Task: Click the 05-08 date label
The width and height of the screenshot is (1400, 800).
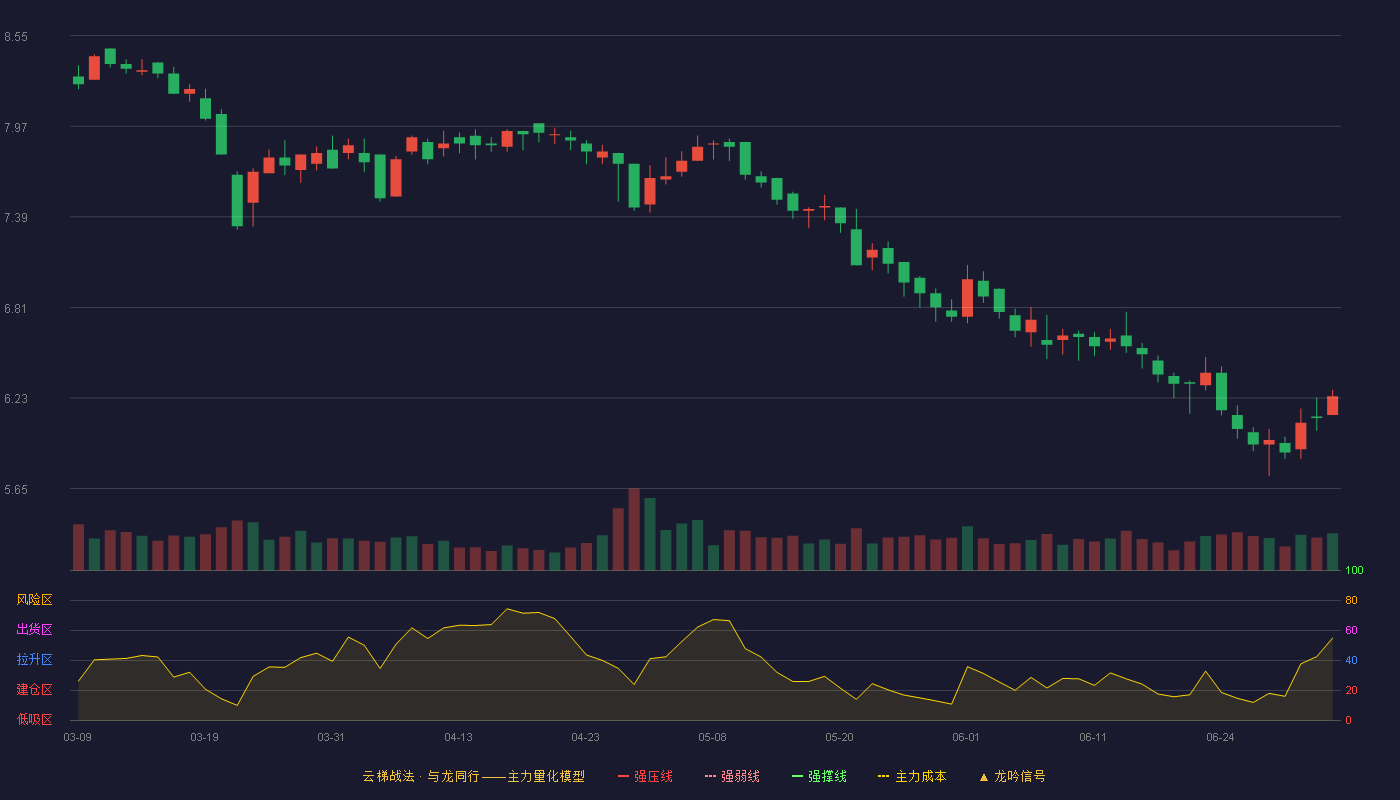Action: pyautogui.click(x=712, y=737)
